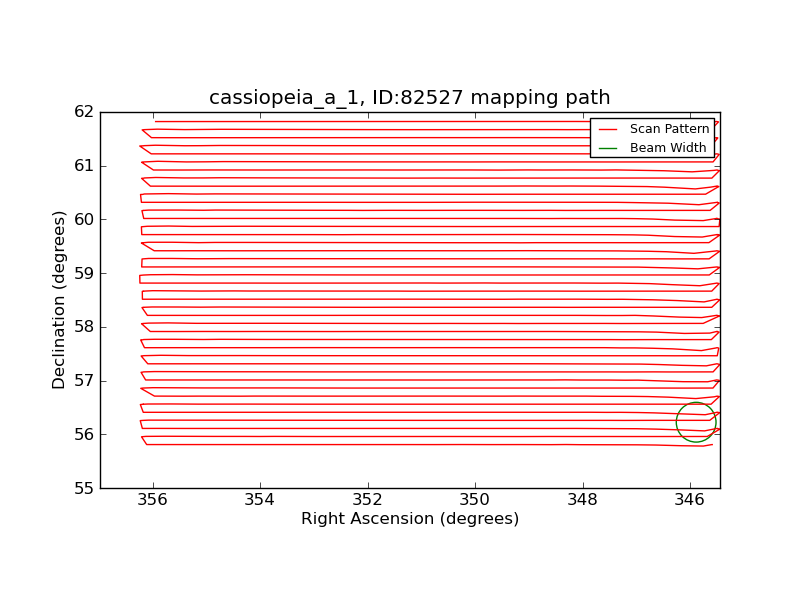Click the y-axis tick label 61
This screenshot has height=600, width=800.
coord(84,166)
